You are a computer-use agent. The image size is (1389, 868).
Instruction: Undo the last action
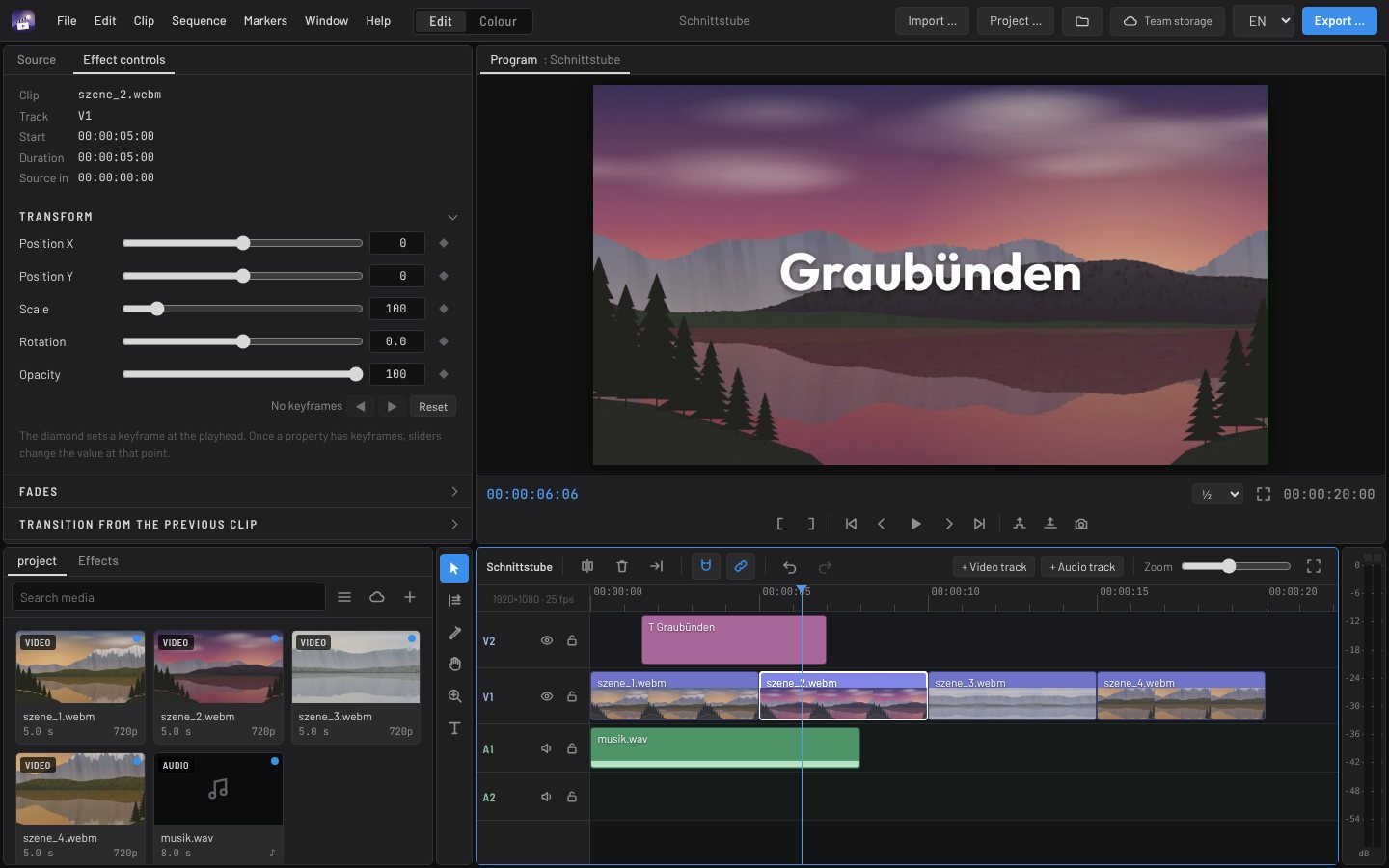coord(789,567)
